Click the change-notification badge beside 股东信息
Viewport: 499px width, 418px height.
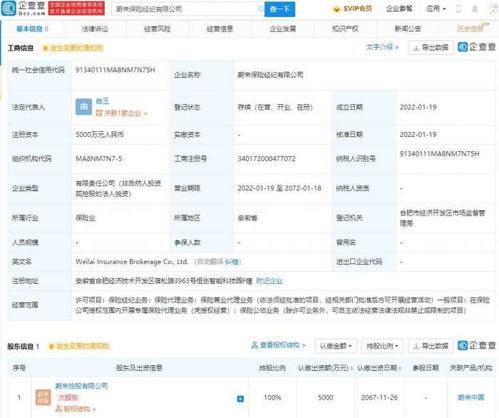[79, 346]
